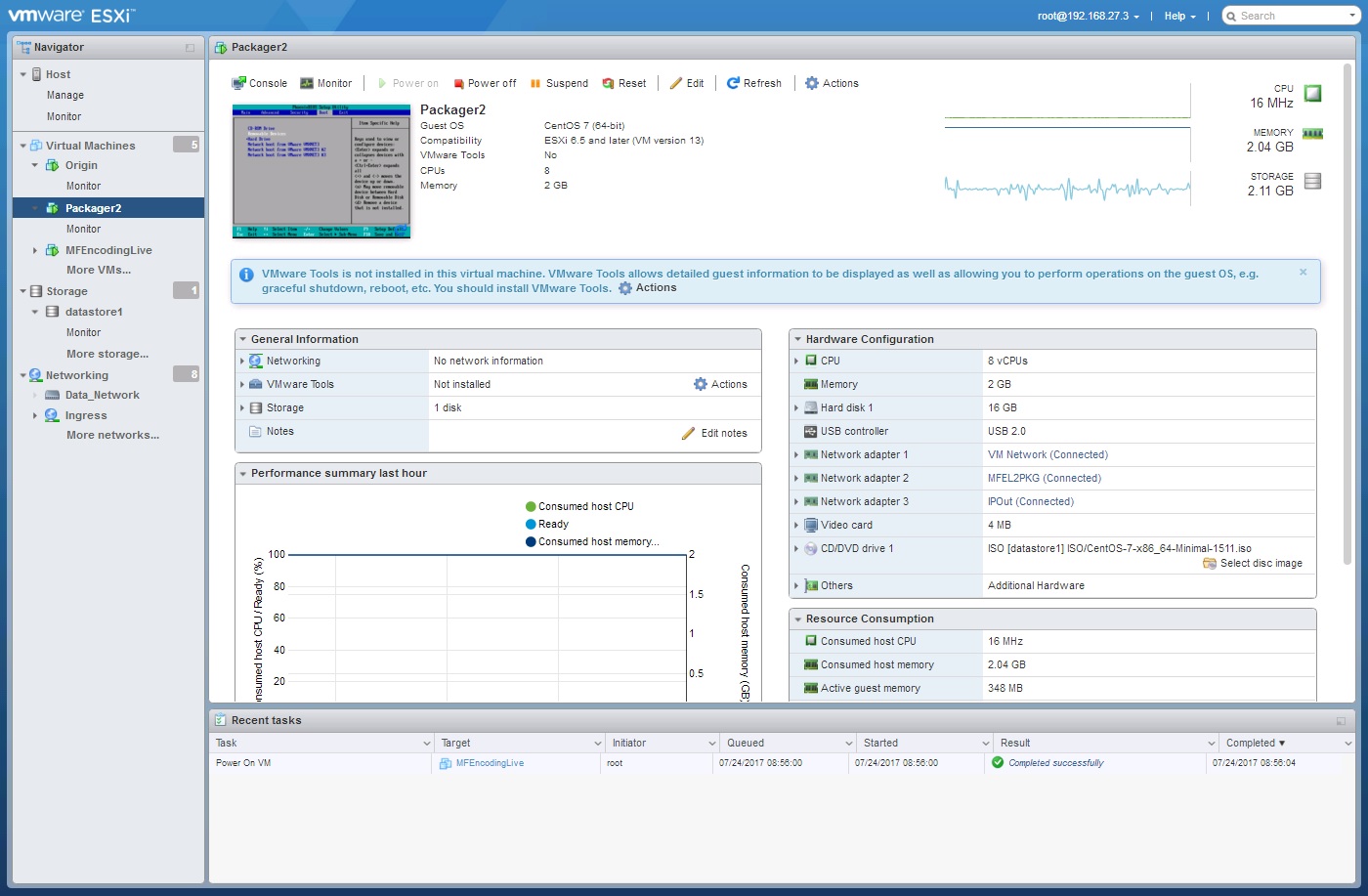Click Edit notes link
1368x896 pixels.
click(x=714, y=433)
